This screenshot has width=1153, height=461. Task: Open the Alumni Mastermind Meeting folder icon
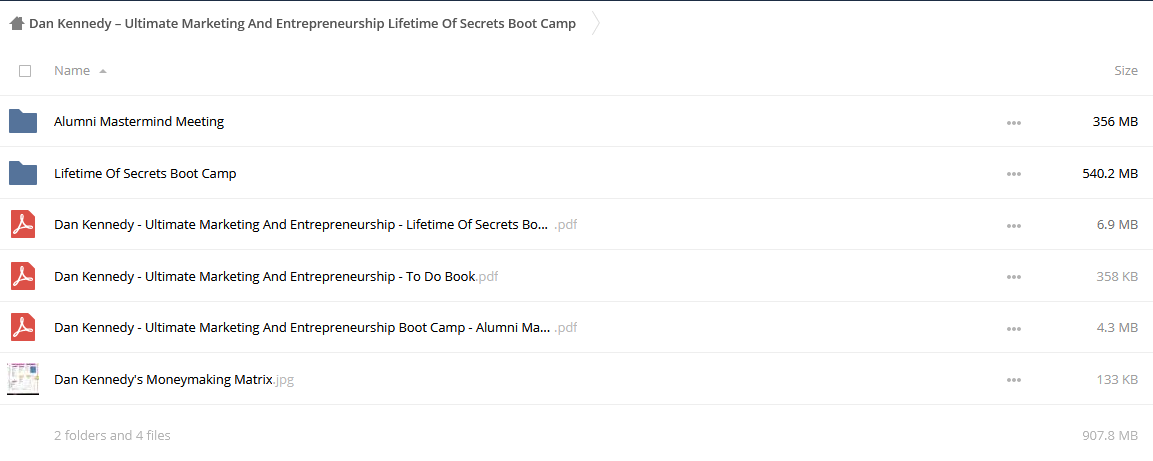tap(23, 121)
